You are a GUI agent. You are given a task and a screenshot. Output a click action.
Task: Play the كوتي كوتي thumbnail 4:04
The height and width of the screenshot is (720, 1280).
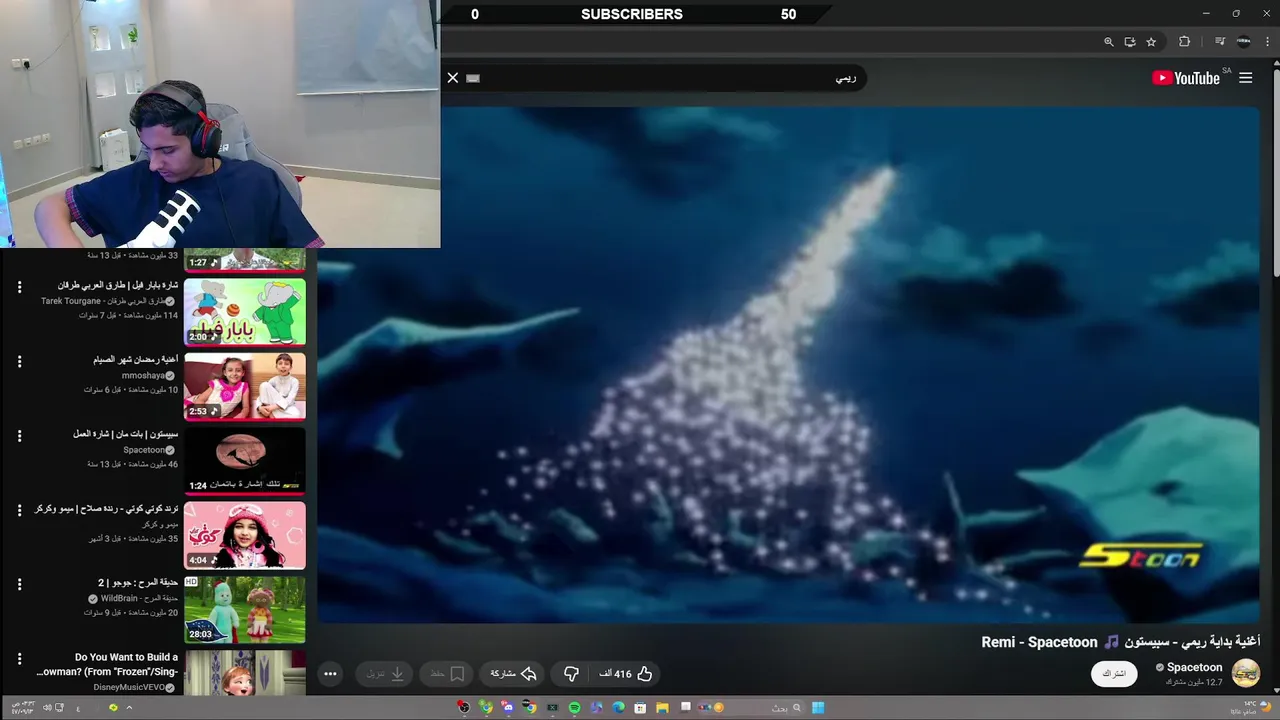pos(245,535)
